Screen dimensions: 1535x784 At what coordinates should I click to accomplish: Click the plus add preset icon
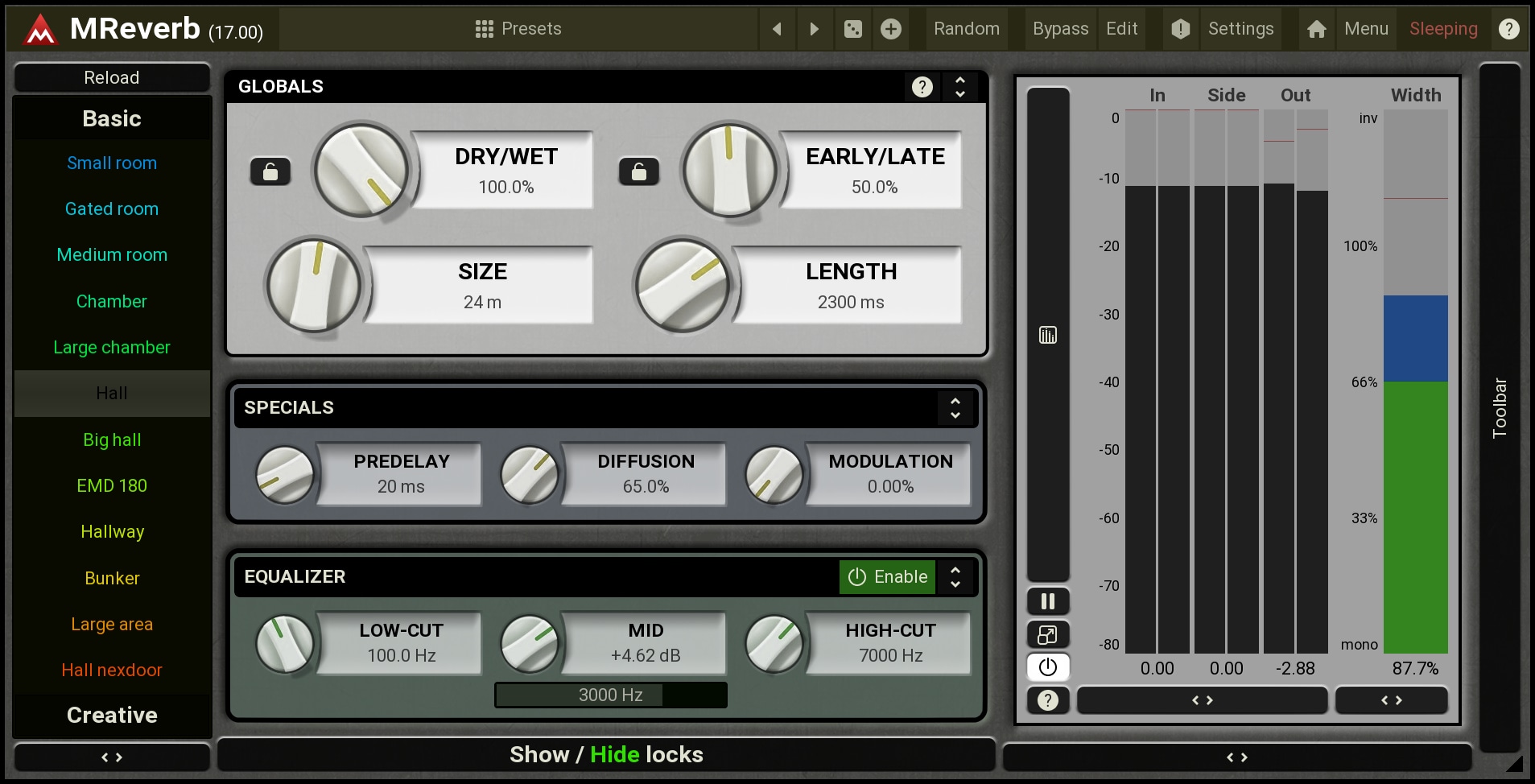890,29
